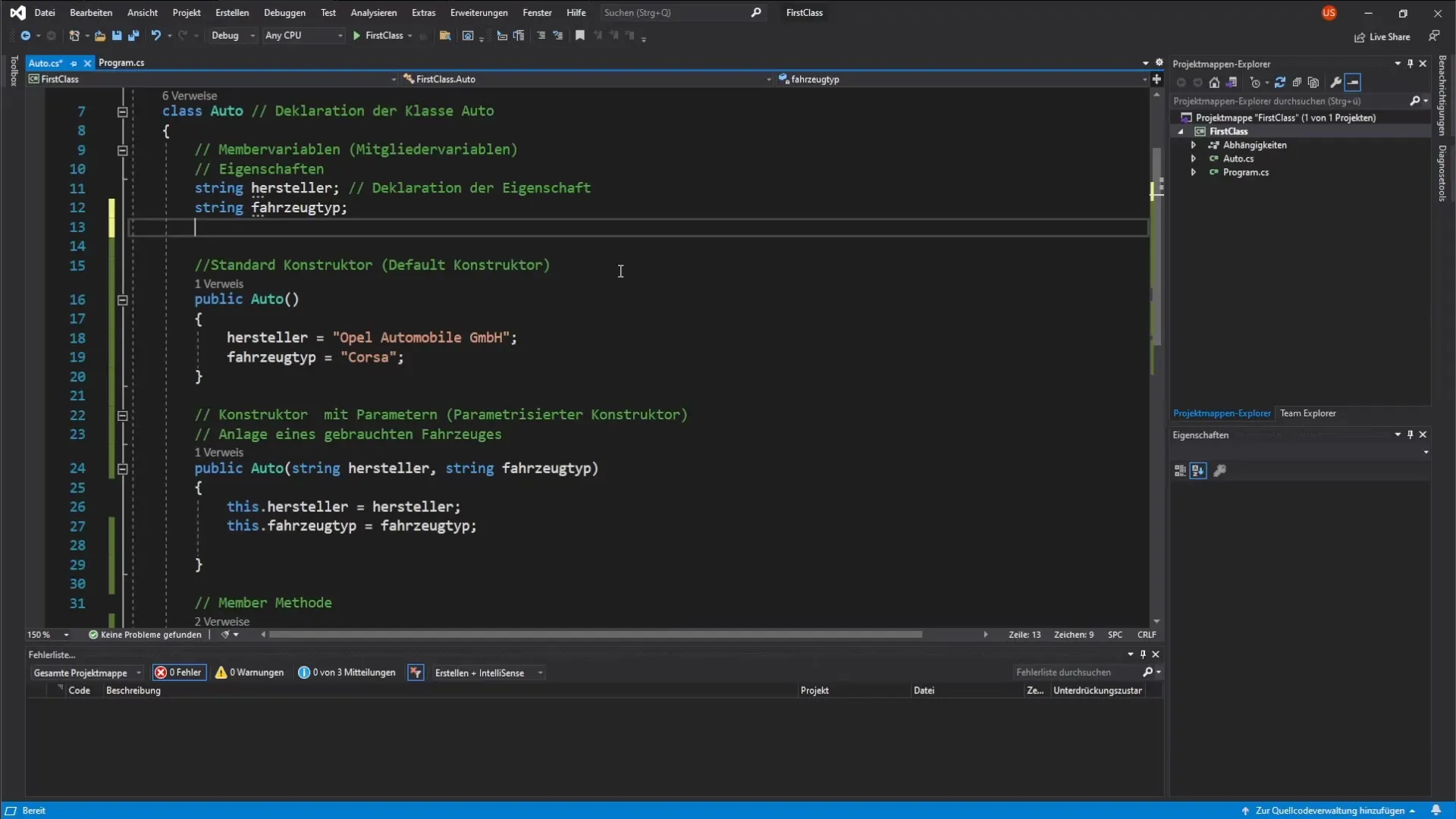Expand the Program.cs node in Projektmappen-Explorer
Screen dimensions: 1456x819
coord(1194,172)
